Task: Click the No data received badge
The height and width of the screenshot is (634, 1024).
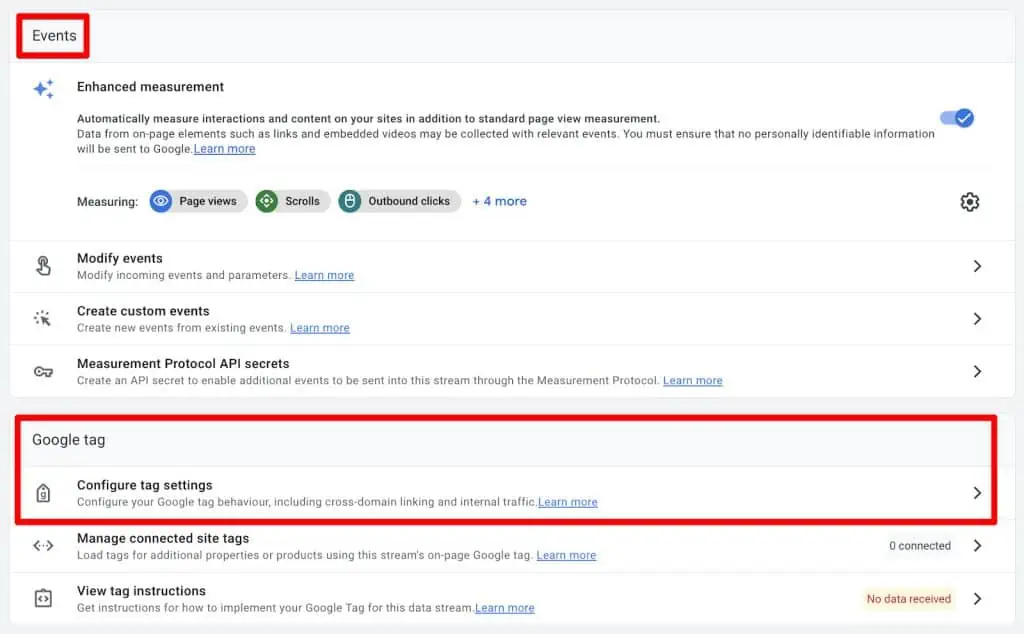Action: coord(908,599)
